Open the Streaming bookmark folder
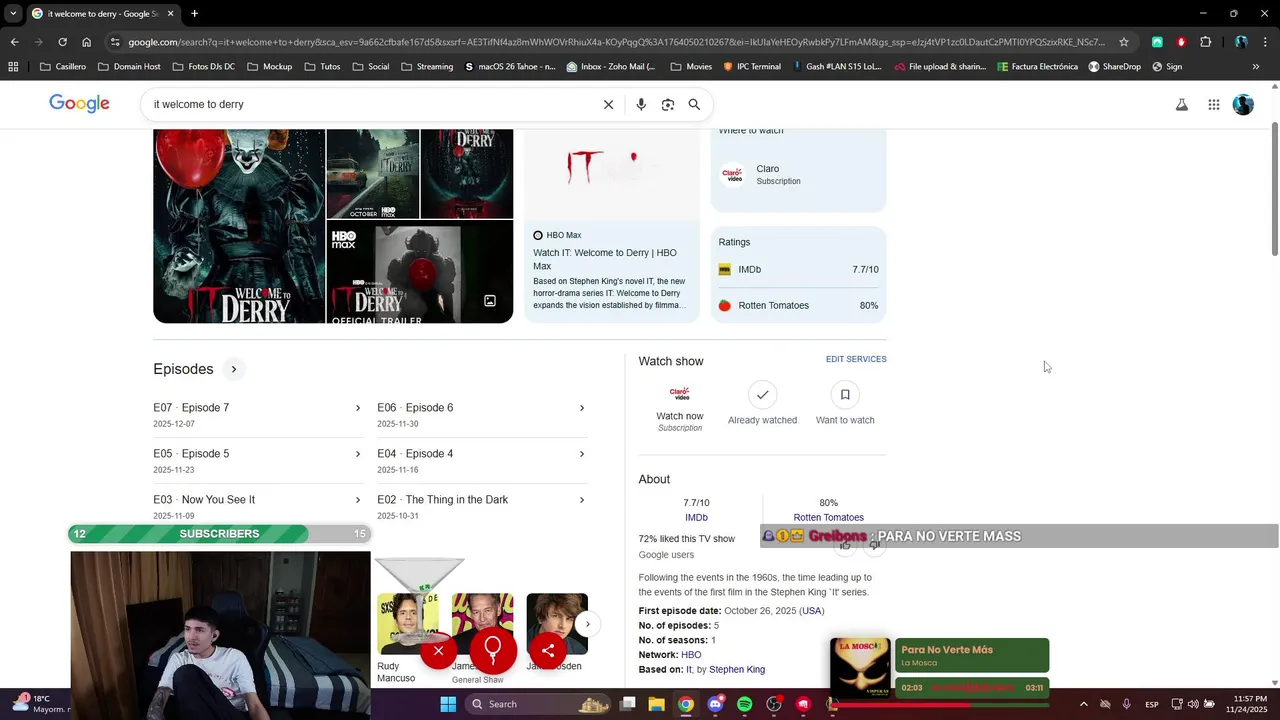The width and height of the screenshot is (1280, 720). tap(427, 67)
